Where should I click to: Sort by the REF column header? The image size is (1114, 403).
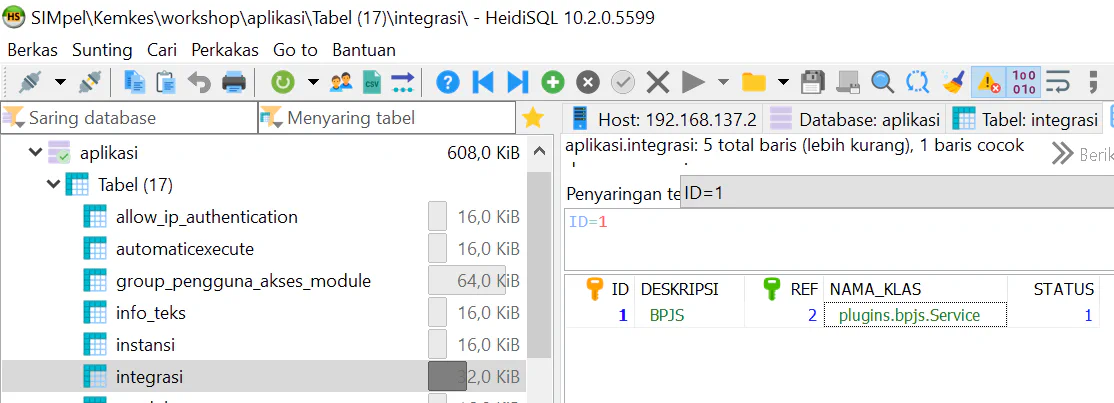click(784, 289)
